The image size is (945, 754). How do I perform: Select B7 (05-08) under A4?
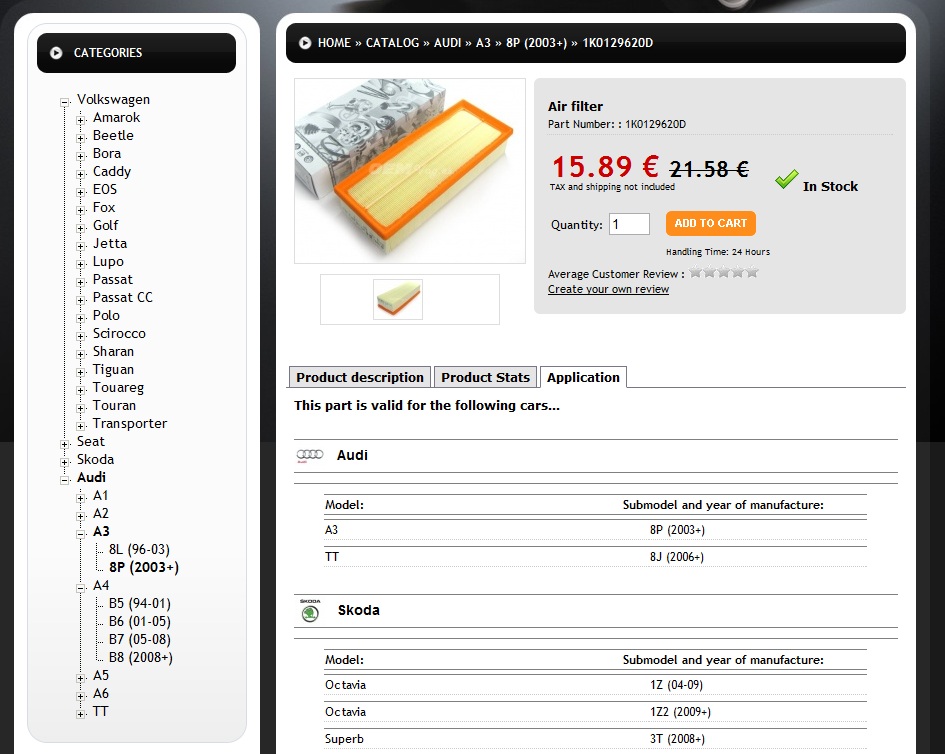(x=140, y=639)
